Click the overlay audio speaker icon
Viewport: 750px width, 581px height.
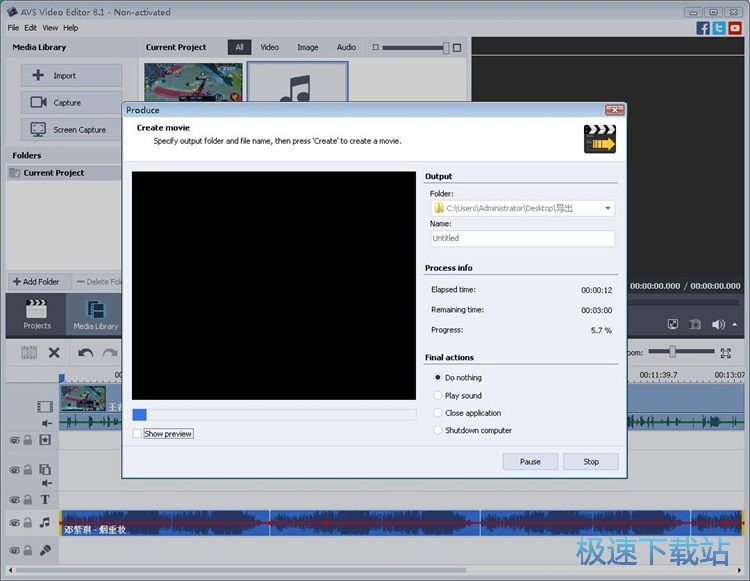[46, 483]
